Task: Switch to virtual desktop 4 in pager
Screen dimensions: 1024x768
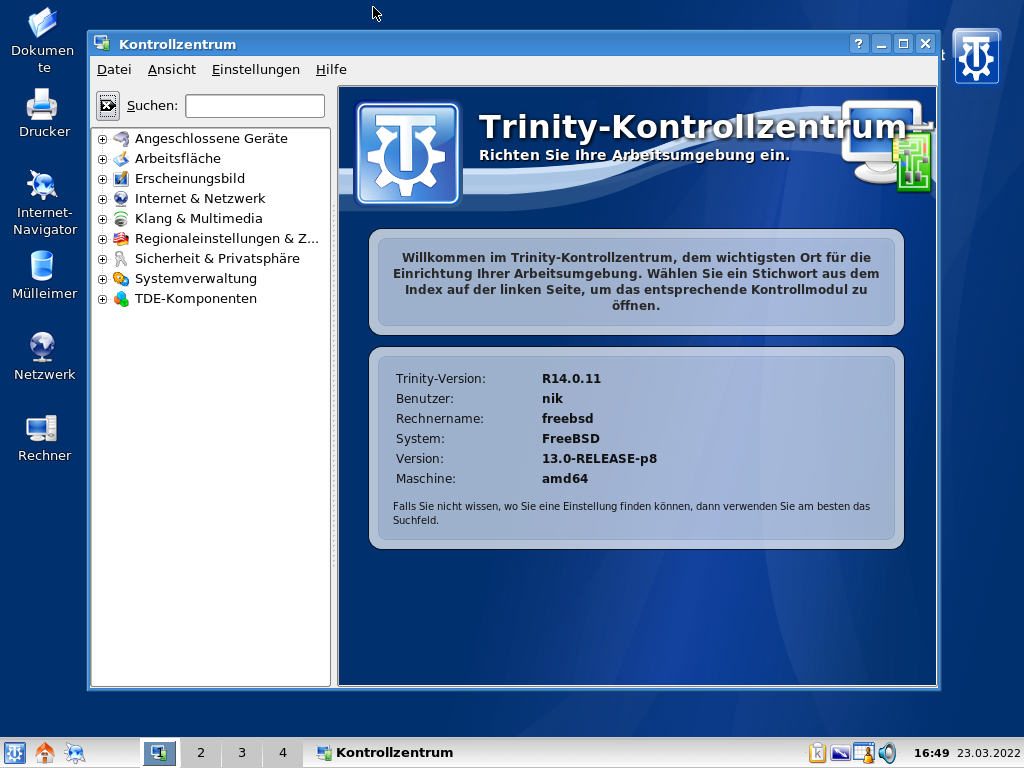Action: click(x=283, y=753)
